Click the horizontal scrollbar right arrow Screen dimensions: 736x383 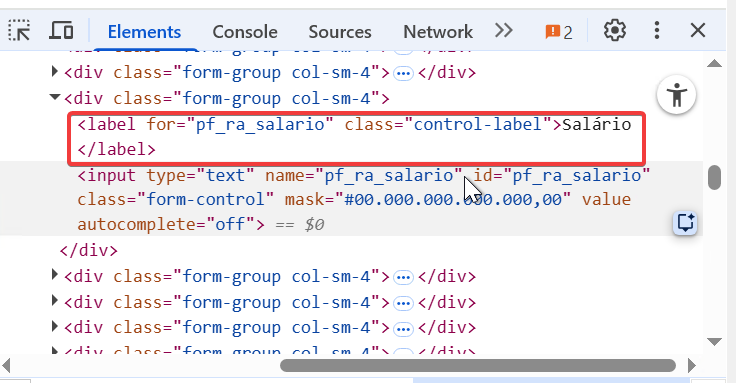tap(692, 365)
